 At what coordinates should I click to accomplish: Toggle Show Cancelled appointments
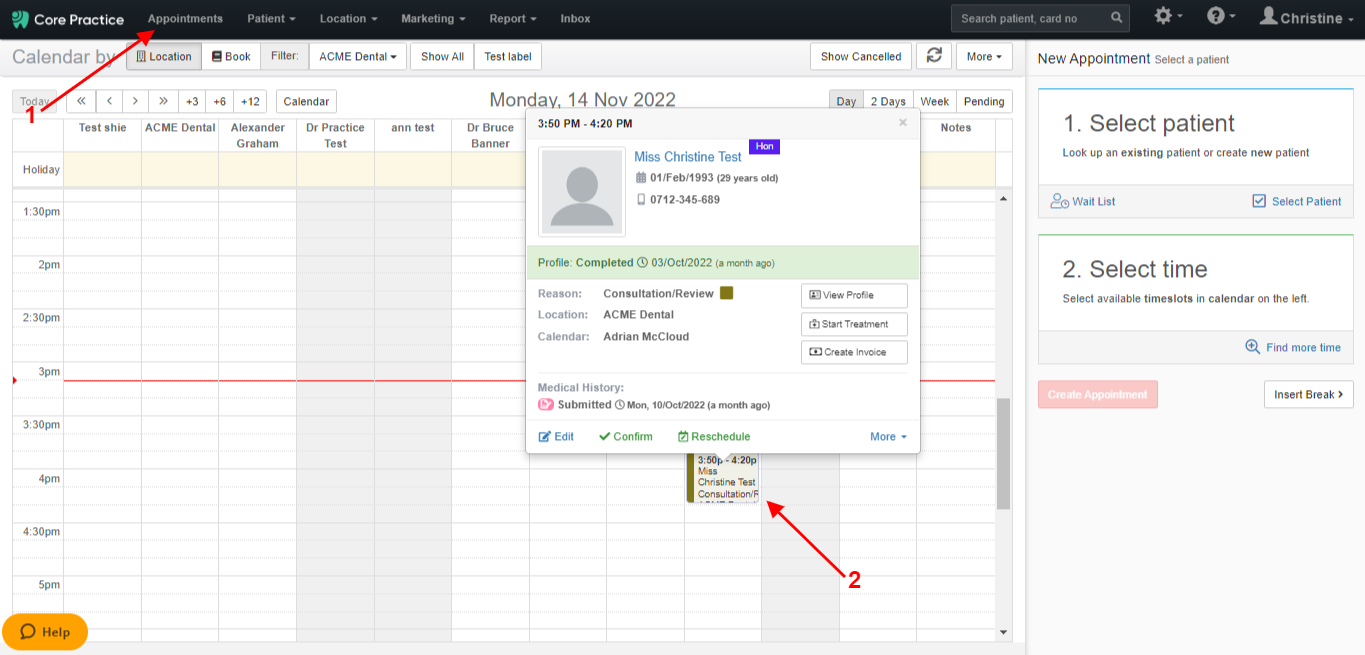(x=861, y=56)
